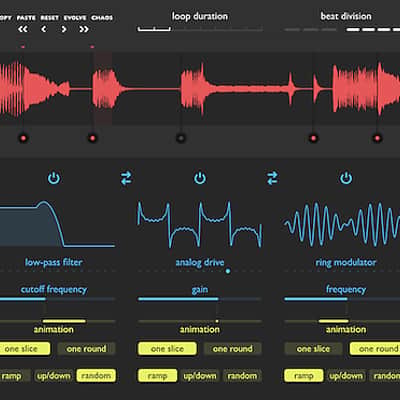Click the double left arrow navigation icon
400x400 pixels.
(x=23, y=29)
